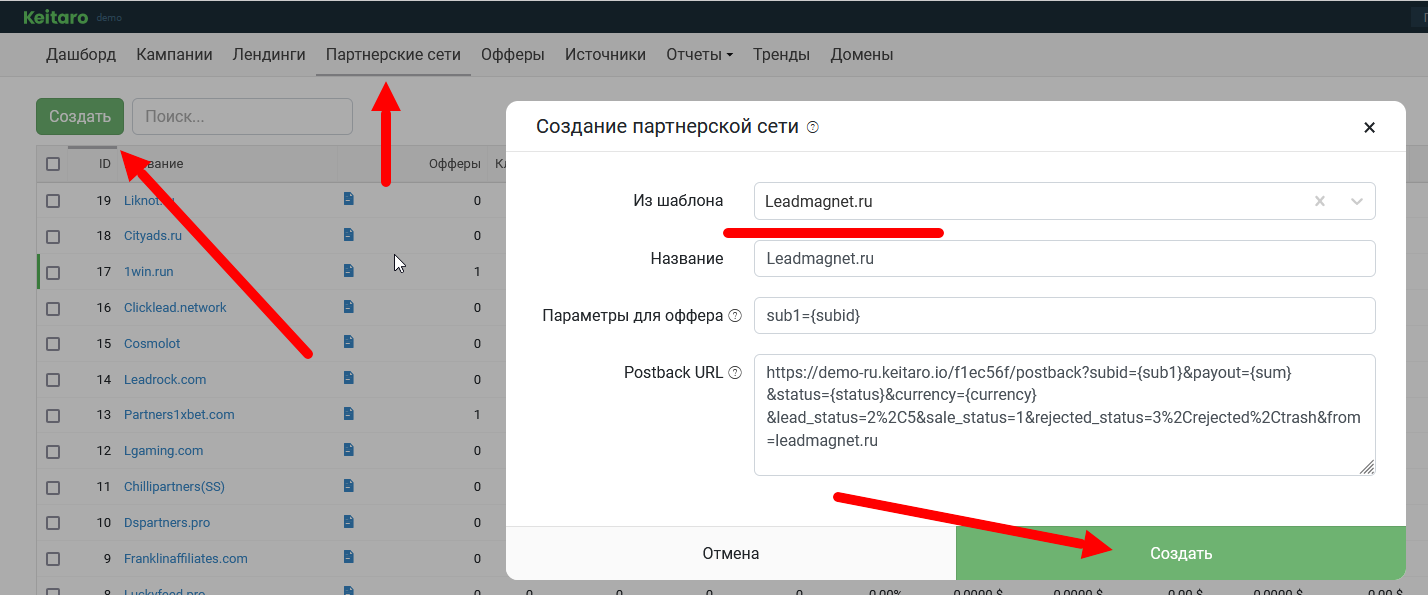Click the document icon in Dspartners.pro row
This screenshot has height=595, width=1428.
349,521
